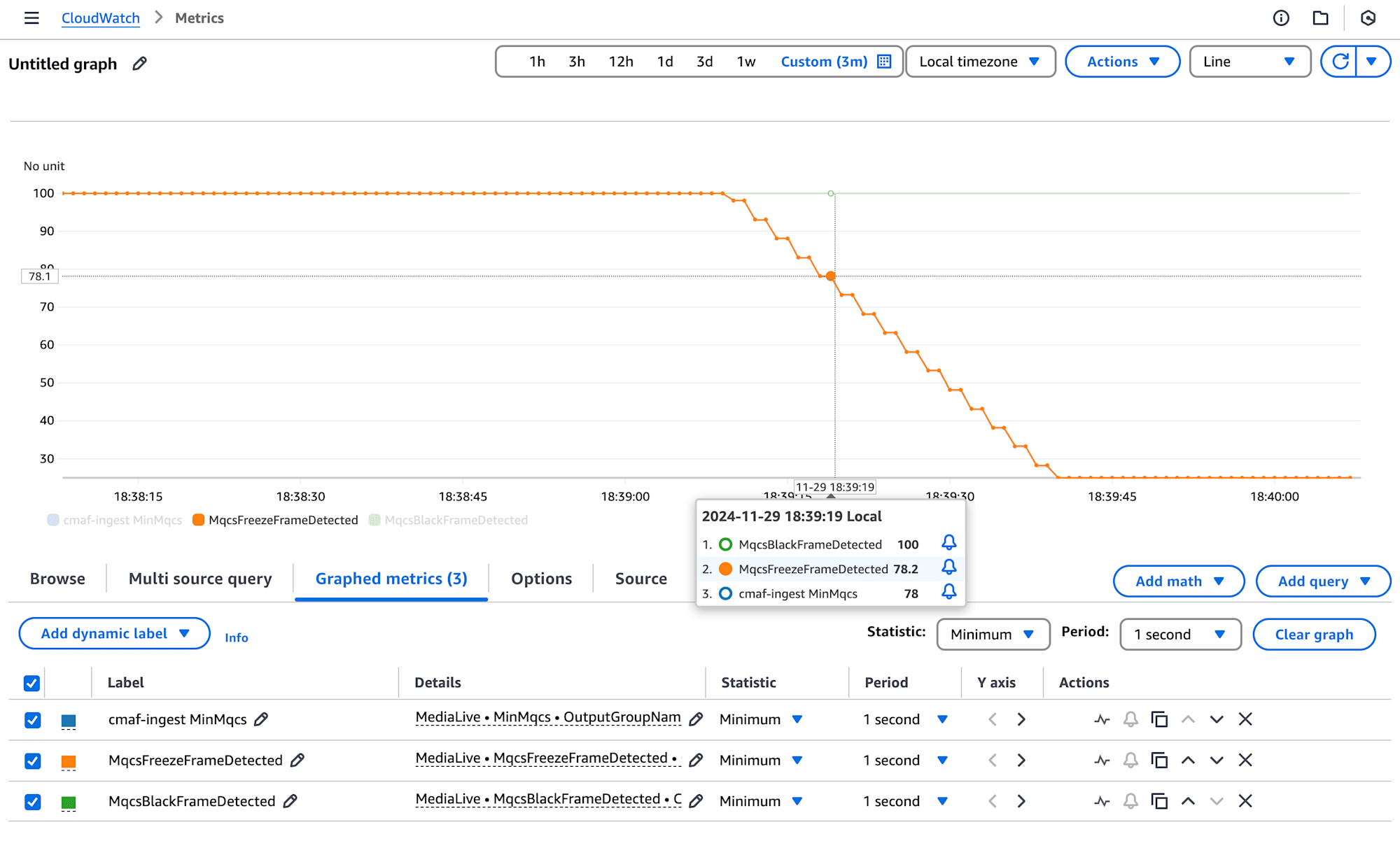The height and width of the screenshot is (841, 1400).
Task: Toggle MqcsFreezeFrameDetected in the graph legend
Action: coord(275,520)
